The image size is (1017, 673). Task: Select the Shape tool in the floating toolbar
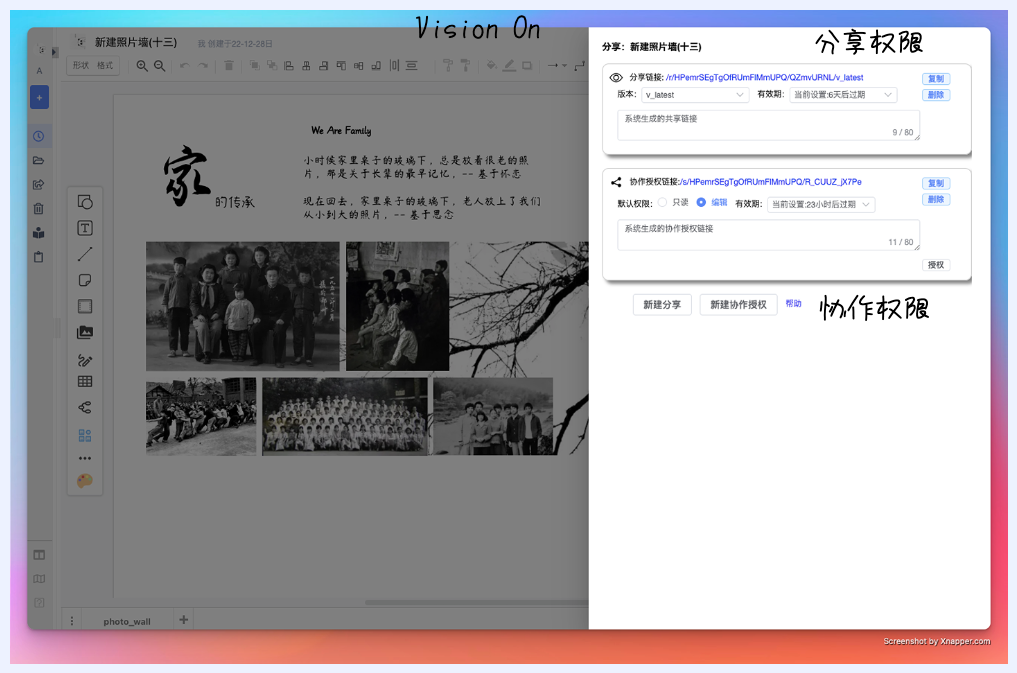pos(85,202)
